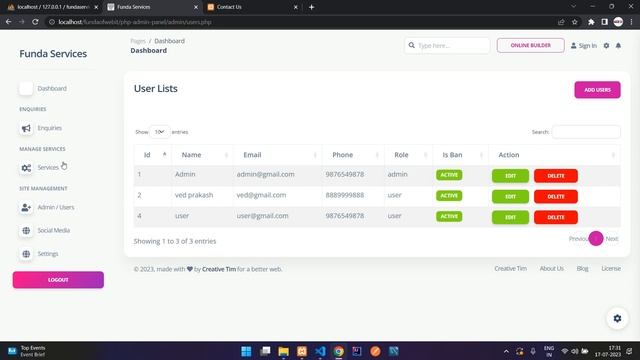640x360 pixels.
Task: Switch to the localhost phpMyAdmin tab
Action: [53, 7]
